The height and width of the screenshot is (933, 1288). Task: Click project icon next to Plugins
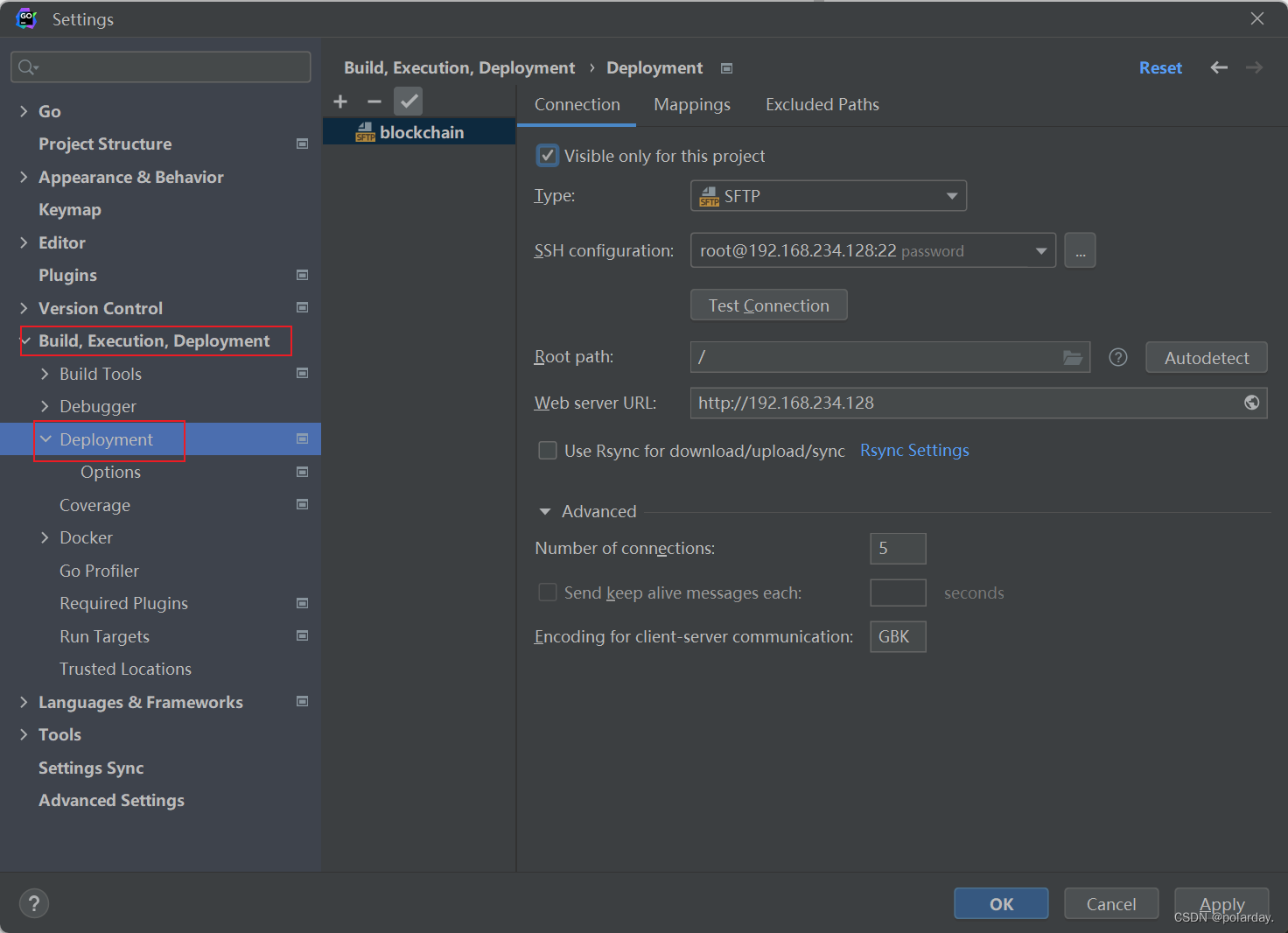pyautogui.click(x=302, y=275)
